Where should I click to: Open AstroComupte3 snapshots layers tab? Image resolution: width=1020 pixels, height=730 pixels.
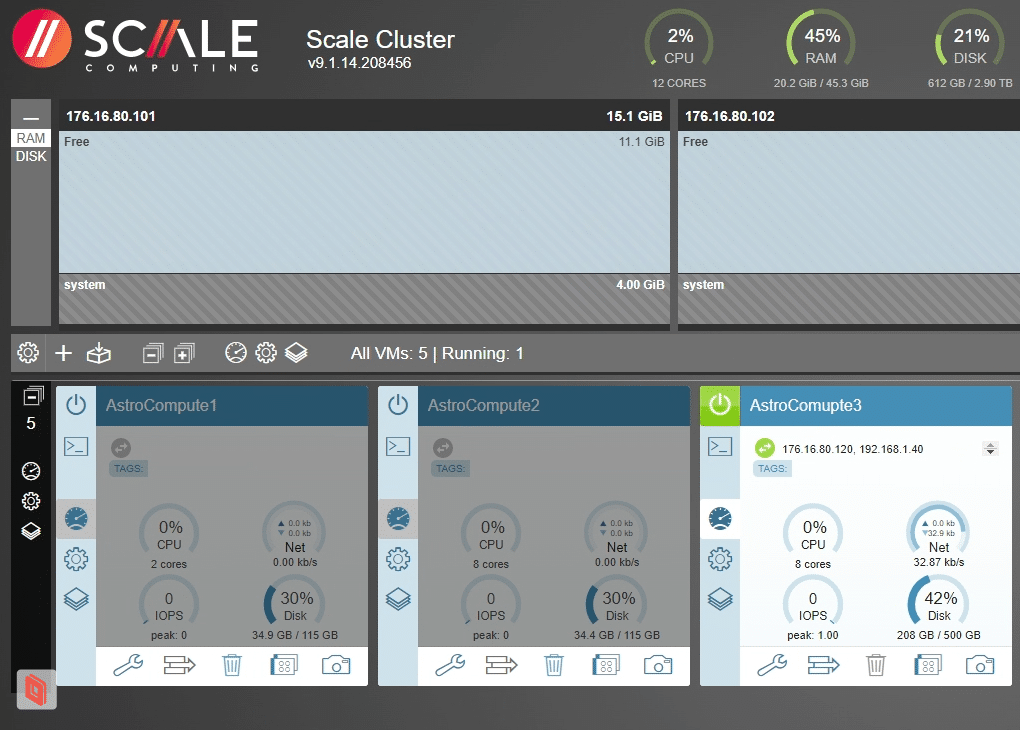719,599
